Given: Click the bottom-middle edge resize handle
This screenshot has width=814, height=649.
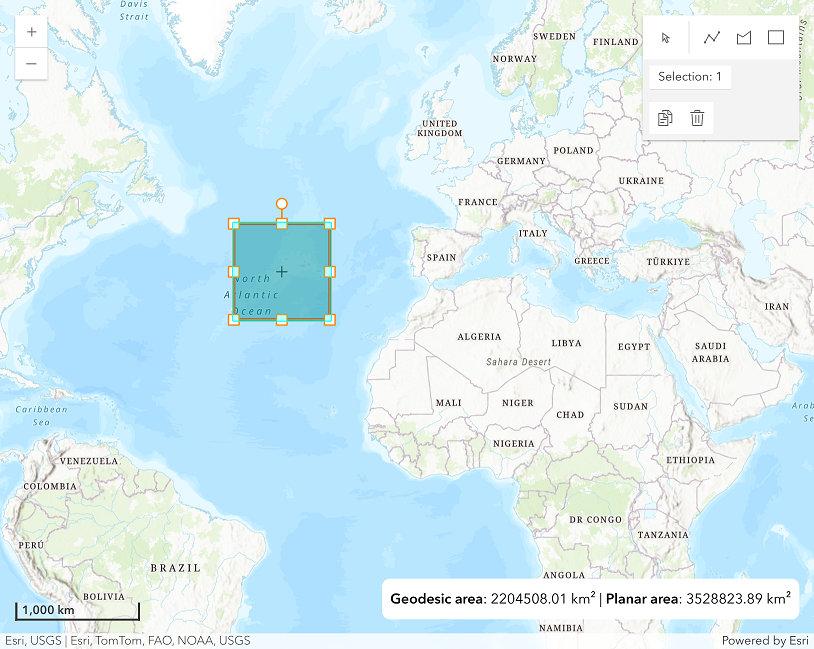Looking at the screenshot, I should (x=282, y=319).
